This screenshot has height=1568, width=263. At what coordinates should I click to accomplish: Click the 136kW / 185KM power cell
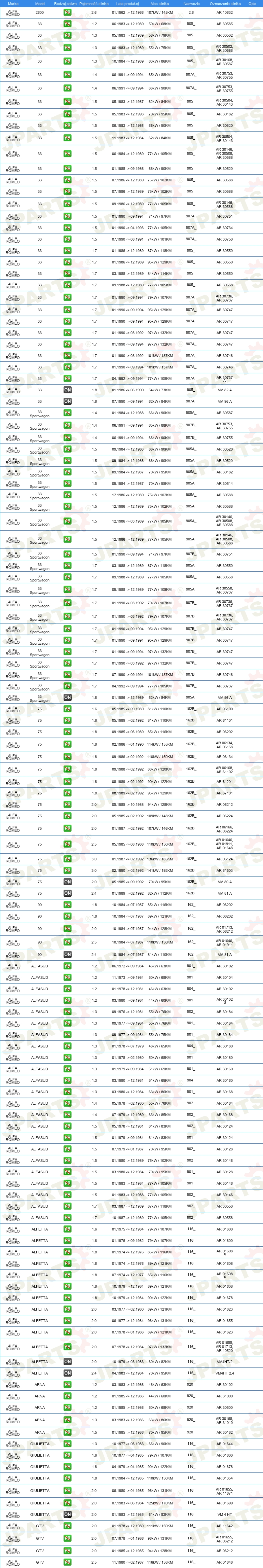[159, 859]
